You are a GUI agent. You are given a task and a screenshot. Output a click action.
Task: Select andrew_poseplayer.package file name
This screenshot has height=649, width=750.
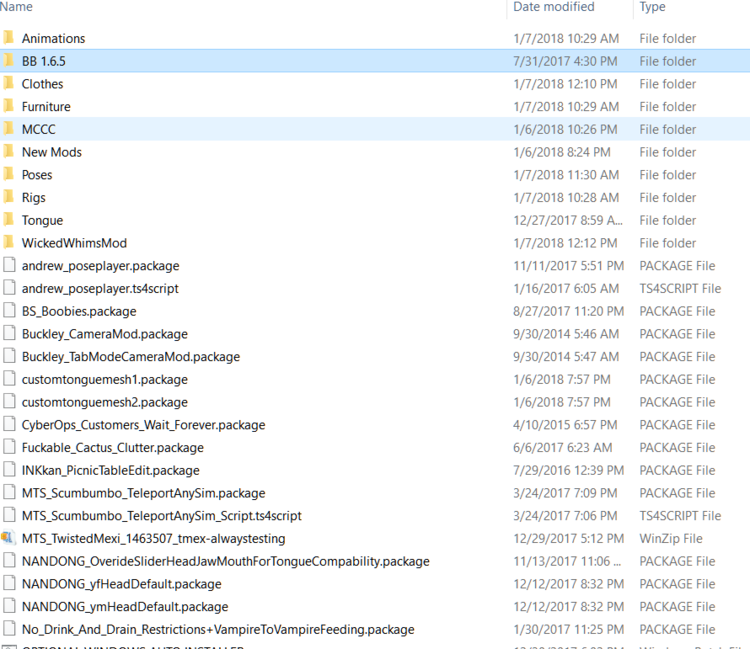point(100,266)
